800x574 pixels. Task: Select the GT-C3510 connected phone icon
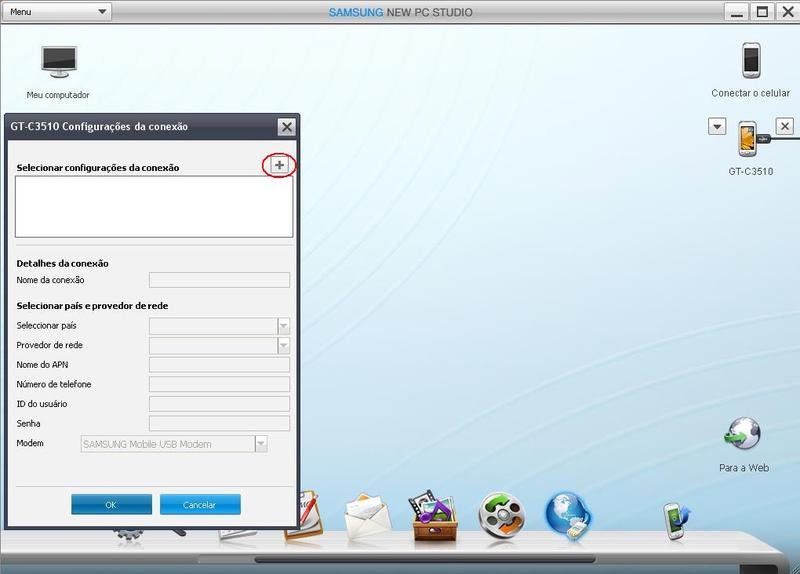coord(748,138)
